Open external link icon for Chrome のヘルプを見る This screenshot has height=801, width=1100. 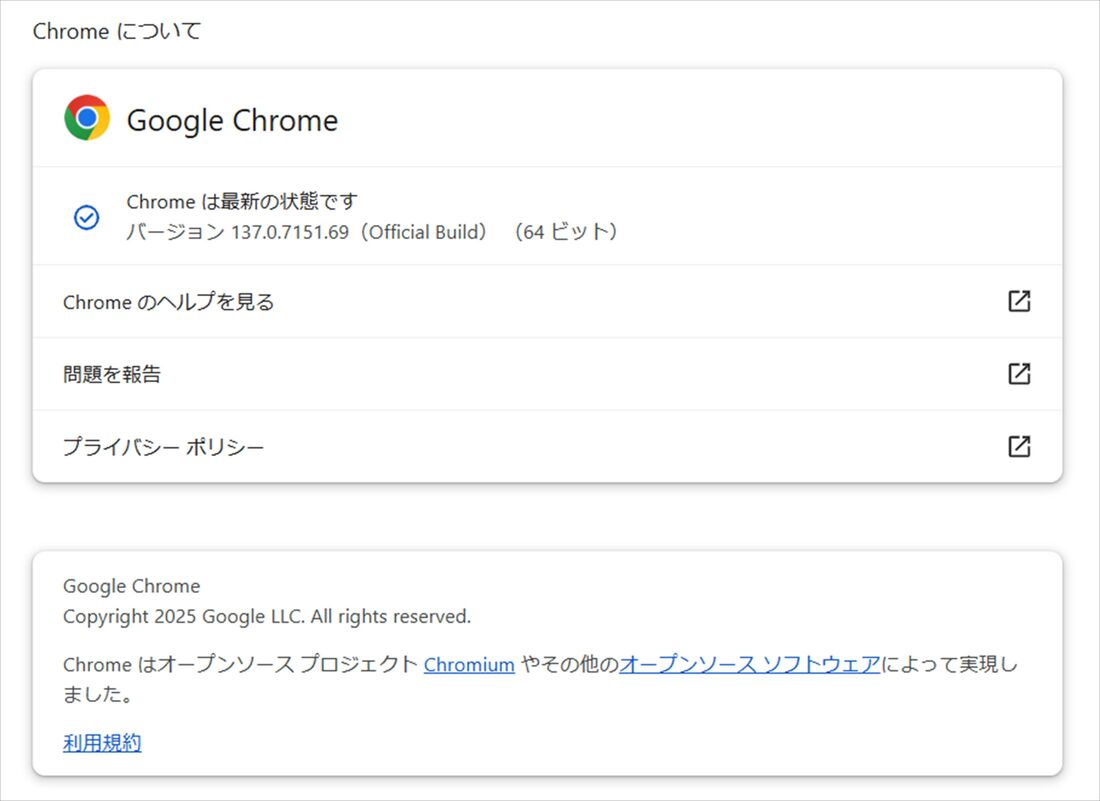coord(1019,301)
